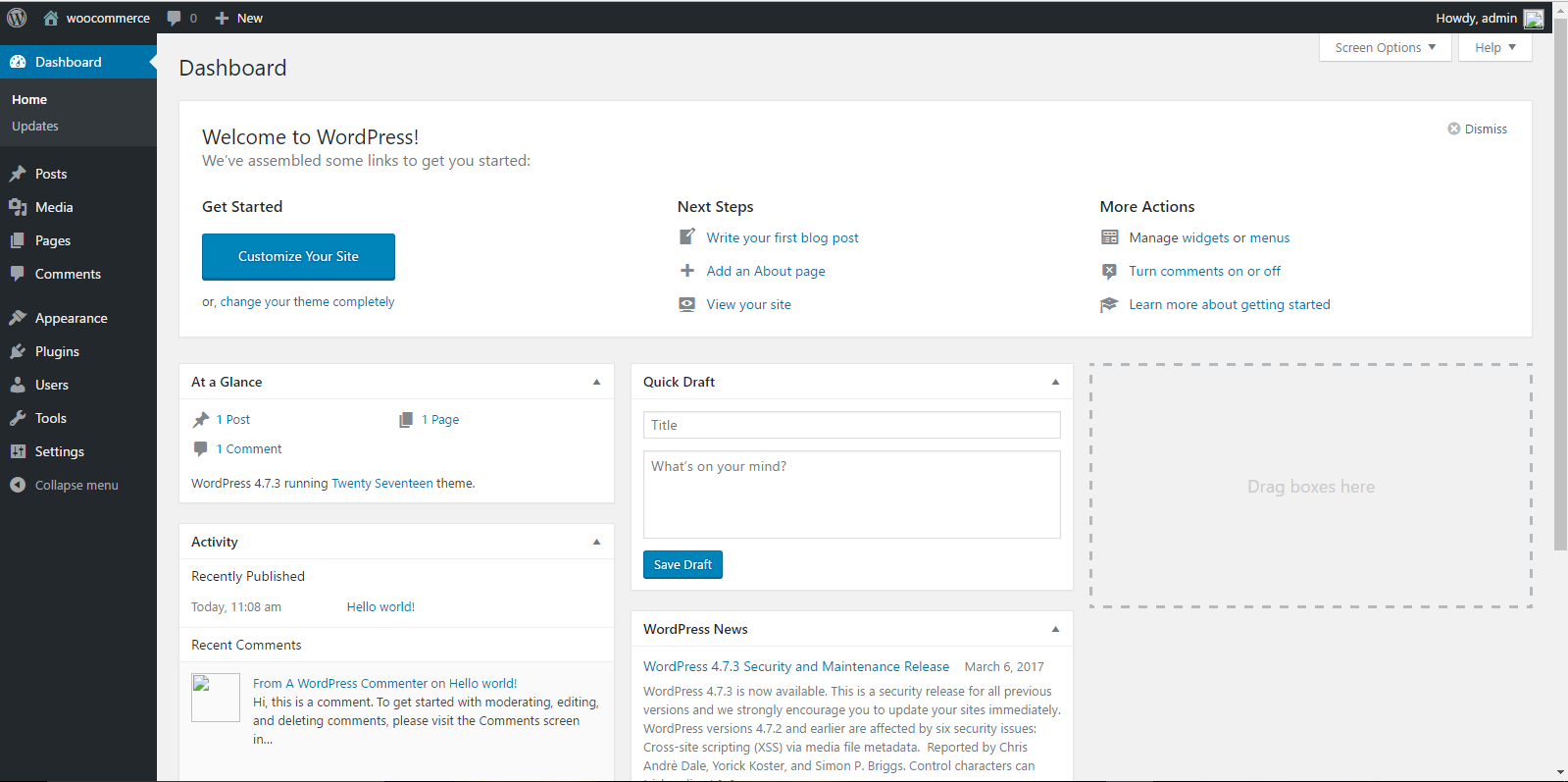This screenshot has width=1568, height=782.
Task: Click Howdy, admin account text
Action: 1476,18
